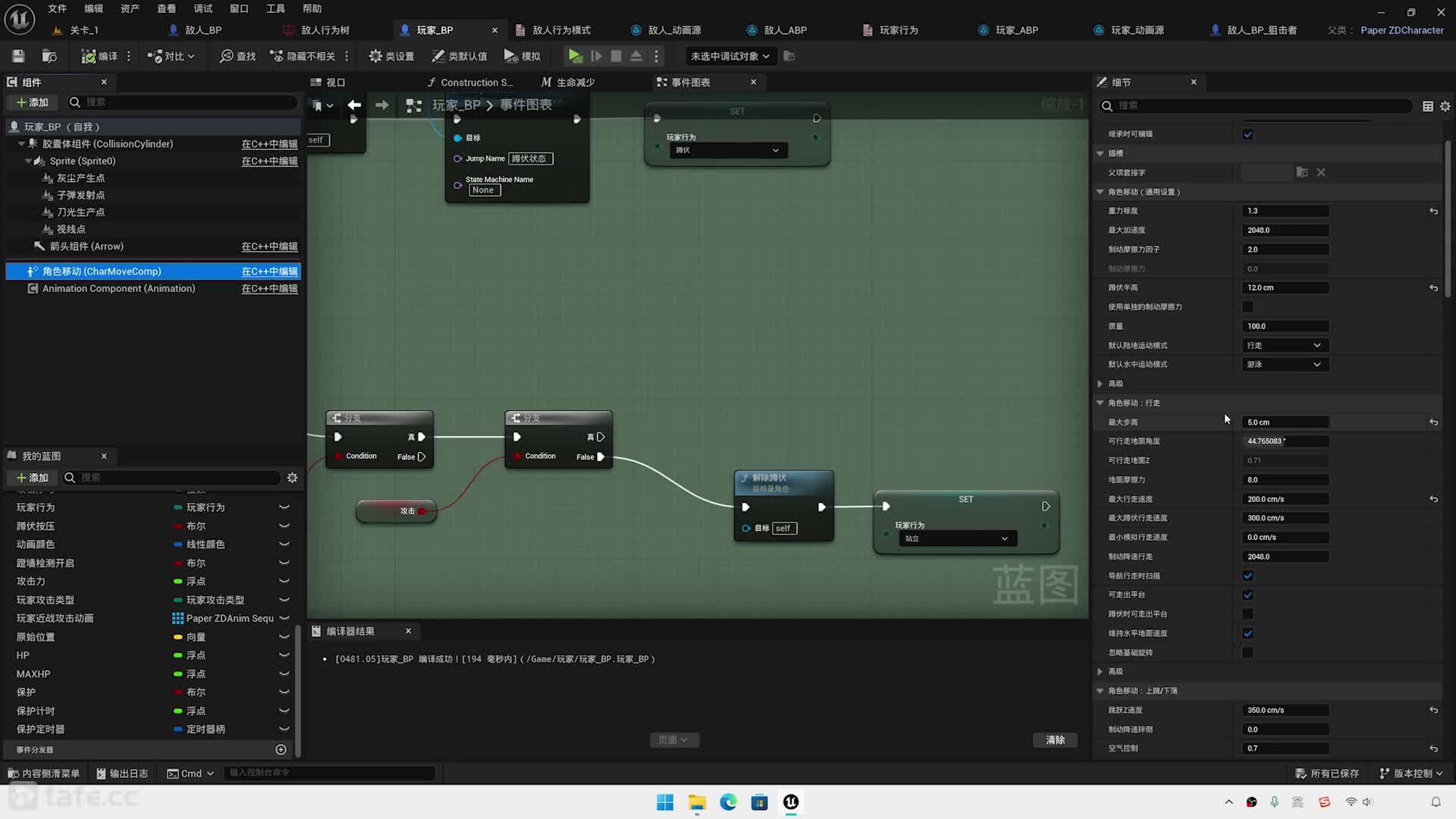
Task: Open the 查找 find tool
Action: [x=237, y=56]
